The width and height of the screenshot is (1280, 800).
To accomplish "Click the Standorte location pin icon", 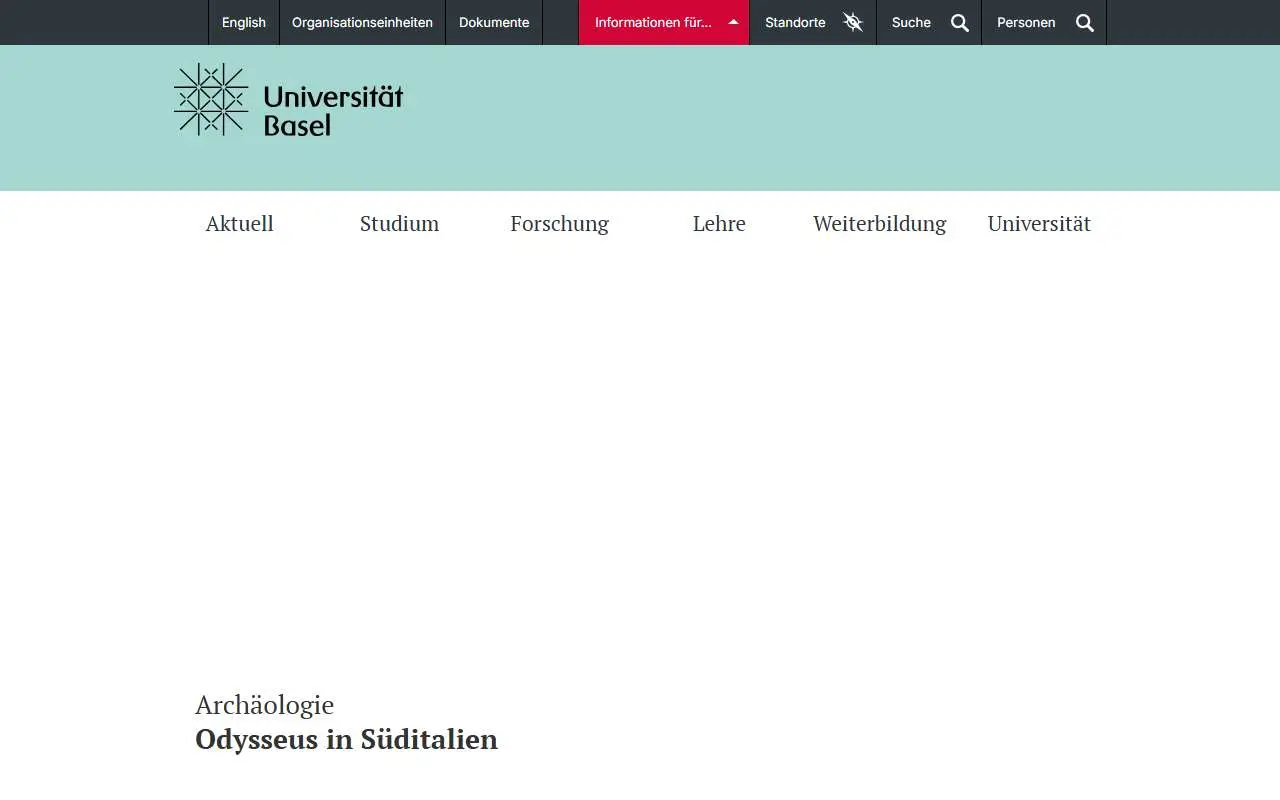I will pyautogui.click(x=853, y=22).
